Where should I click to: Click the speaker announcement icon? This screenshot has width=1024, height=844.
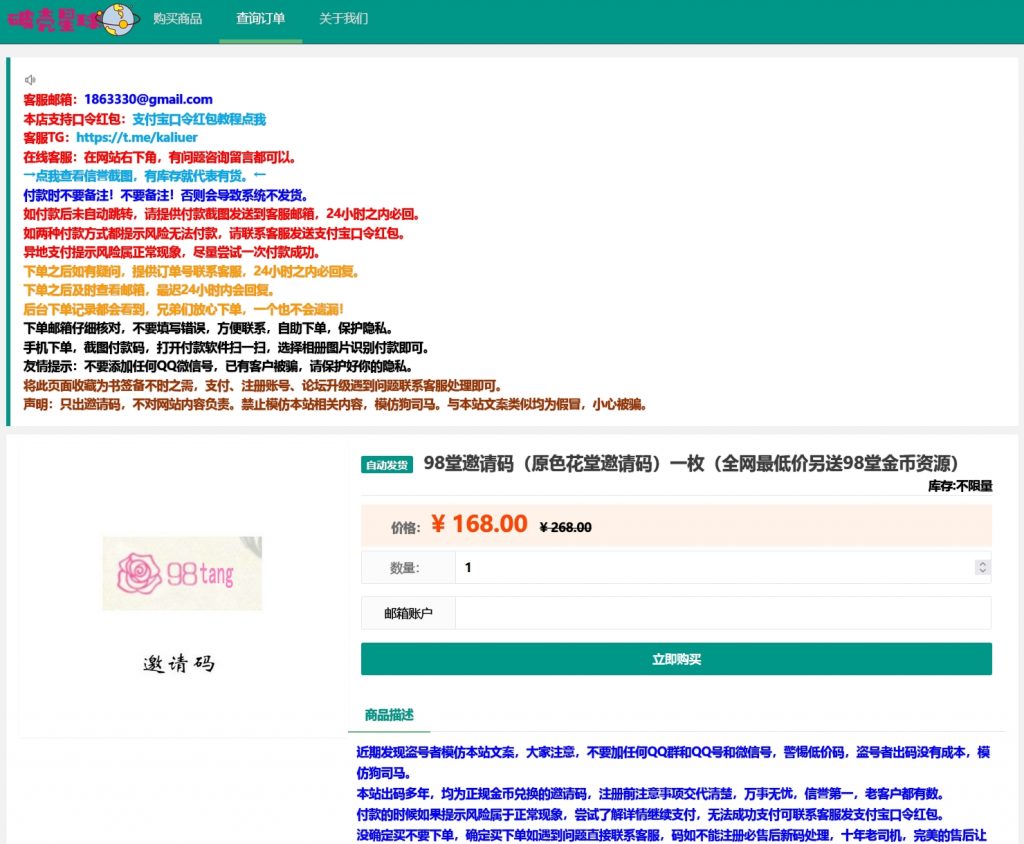(x=30, y=80)
